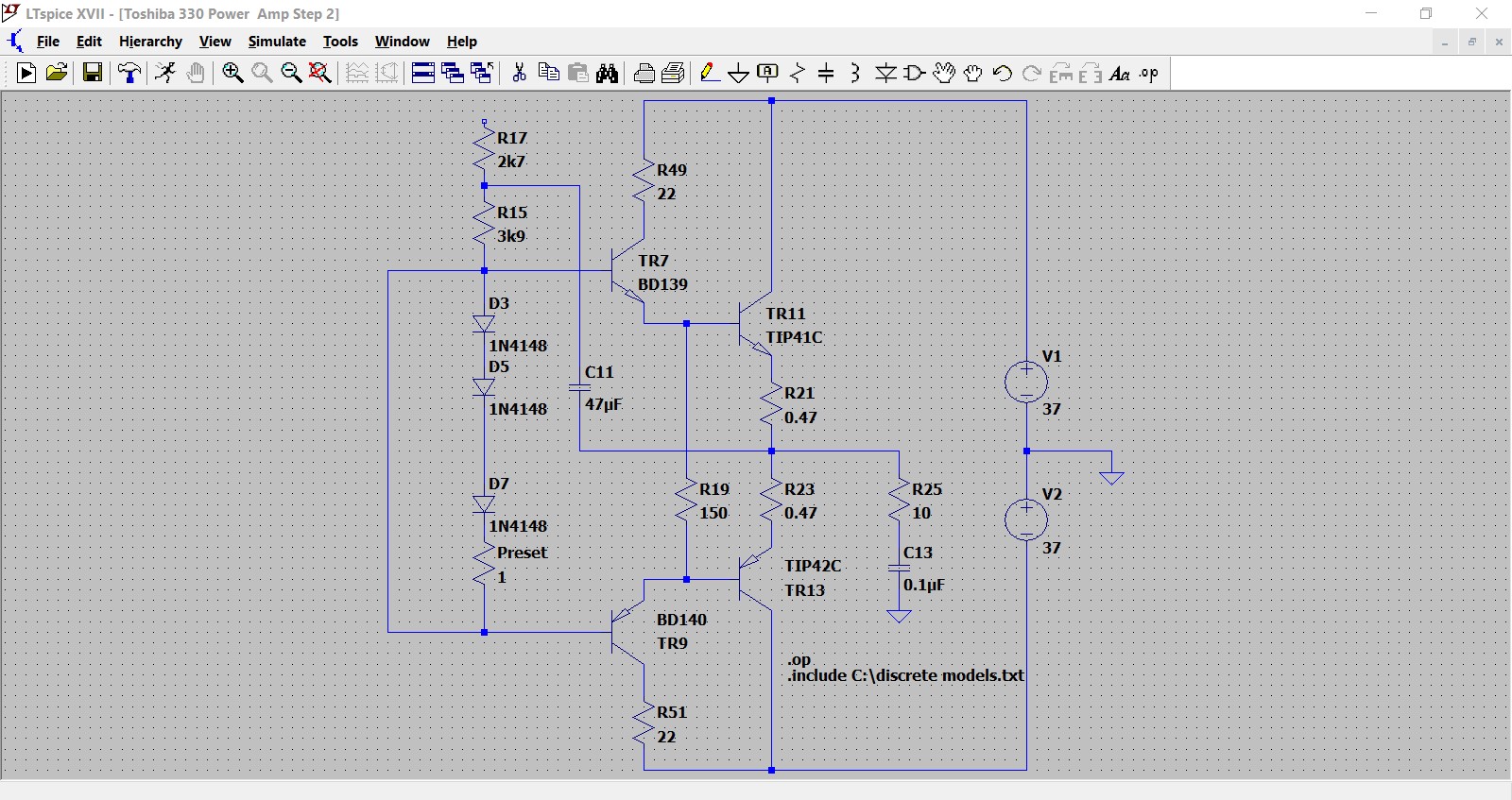Viewport: 1512px width, 800px height.
Task: Select the Drag closed-hand tool
Action: pyautogui.click(x=973, y=73)
